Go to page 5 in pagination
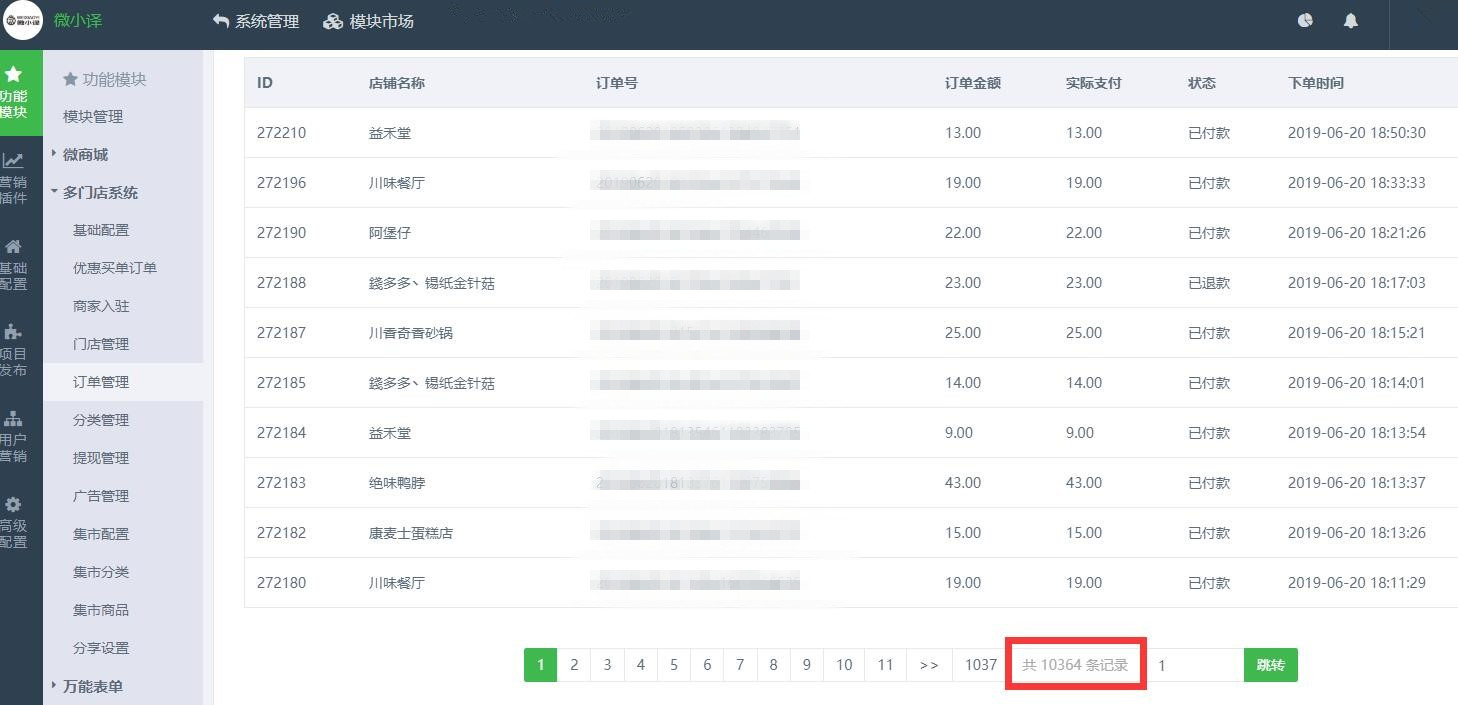 tap(674, 665)
